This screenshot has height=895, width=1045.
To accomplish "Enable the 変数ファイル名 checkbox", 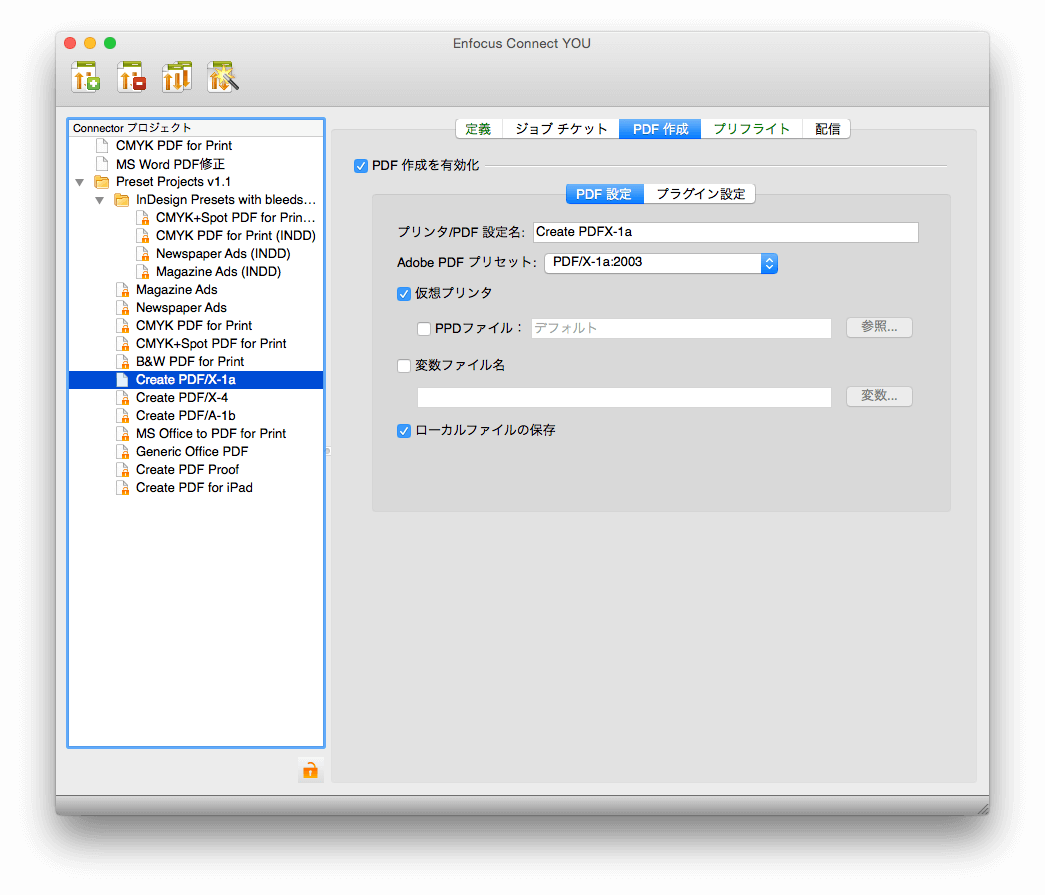I will click(404, 366).
